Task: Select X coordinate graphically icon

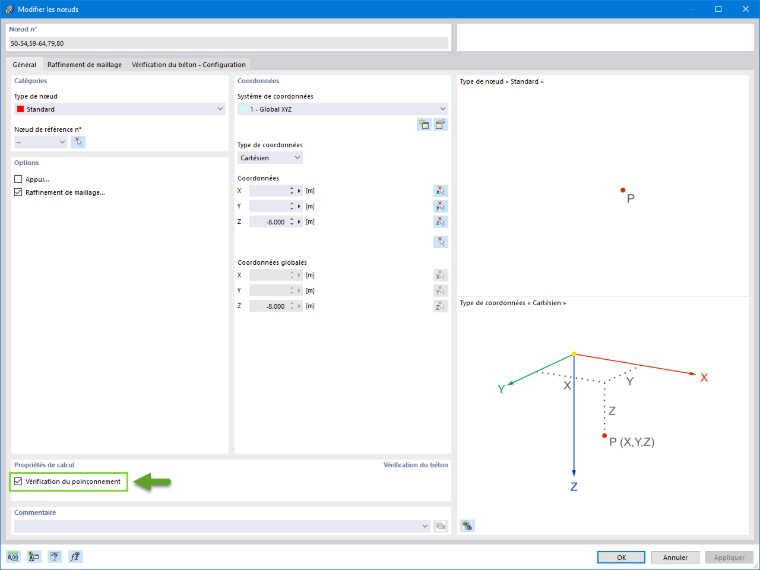Action: coord(440,190)
